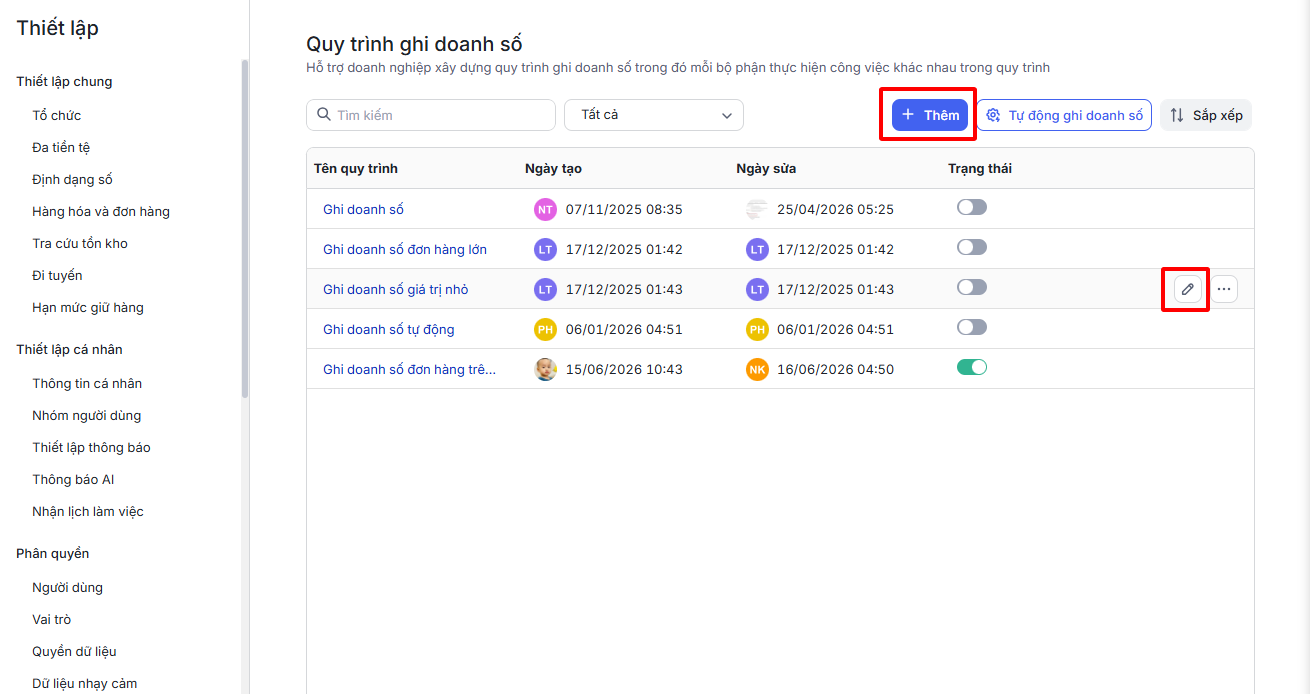1310x694 pixels.
Task: Click the sidebar vertical scrollbar
Action: click(x=245, y=230)
